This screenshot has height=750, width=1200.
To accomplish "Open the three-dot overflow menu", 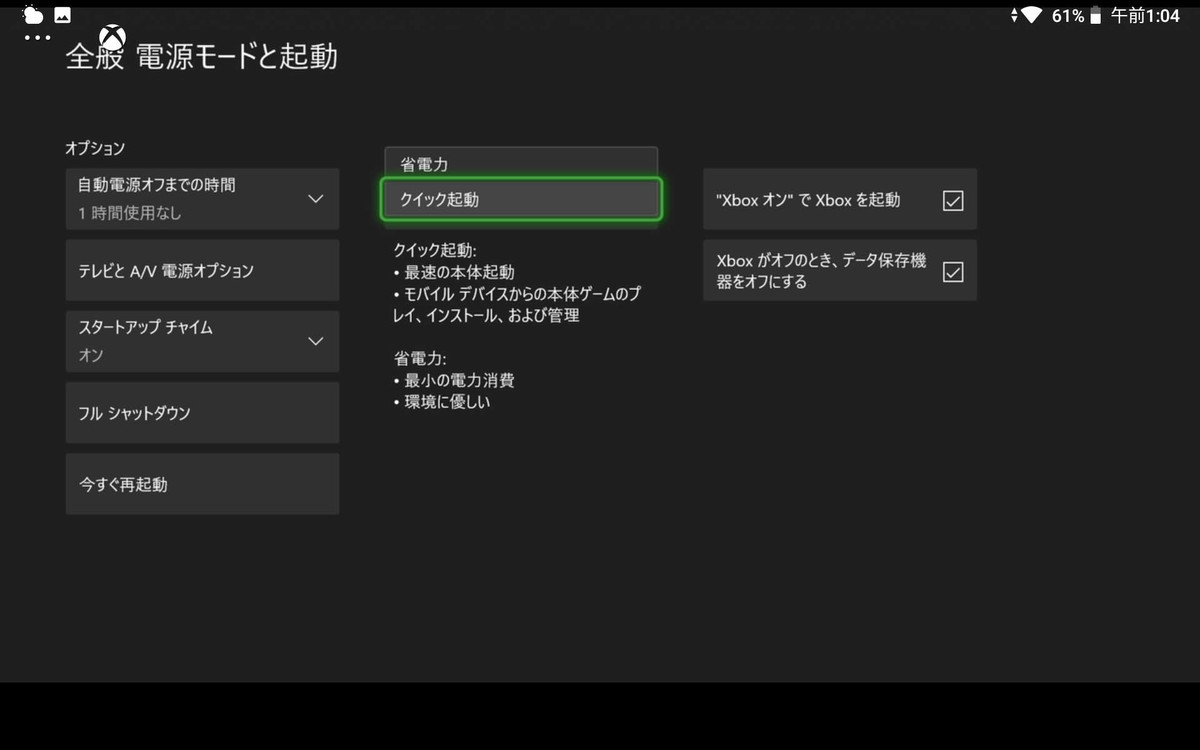I will tap(37, 38).
